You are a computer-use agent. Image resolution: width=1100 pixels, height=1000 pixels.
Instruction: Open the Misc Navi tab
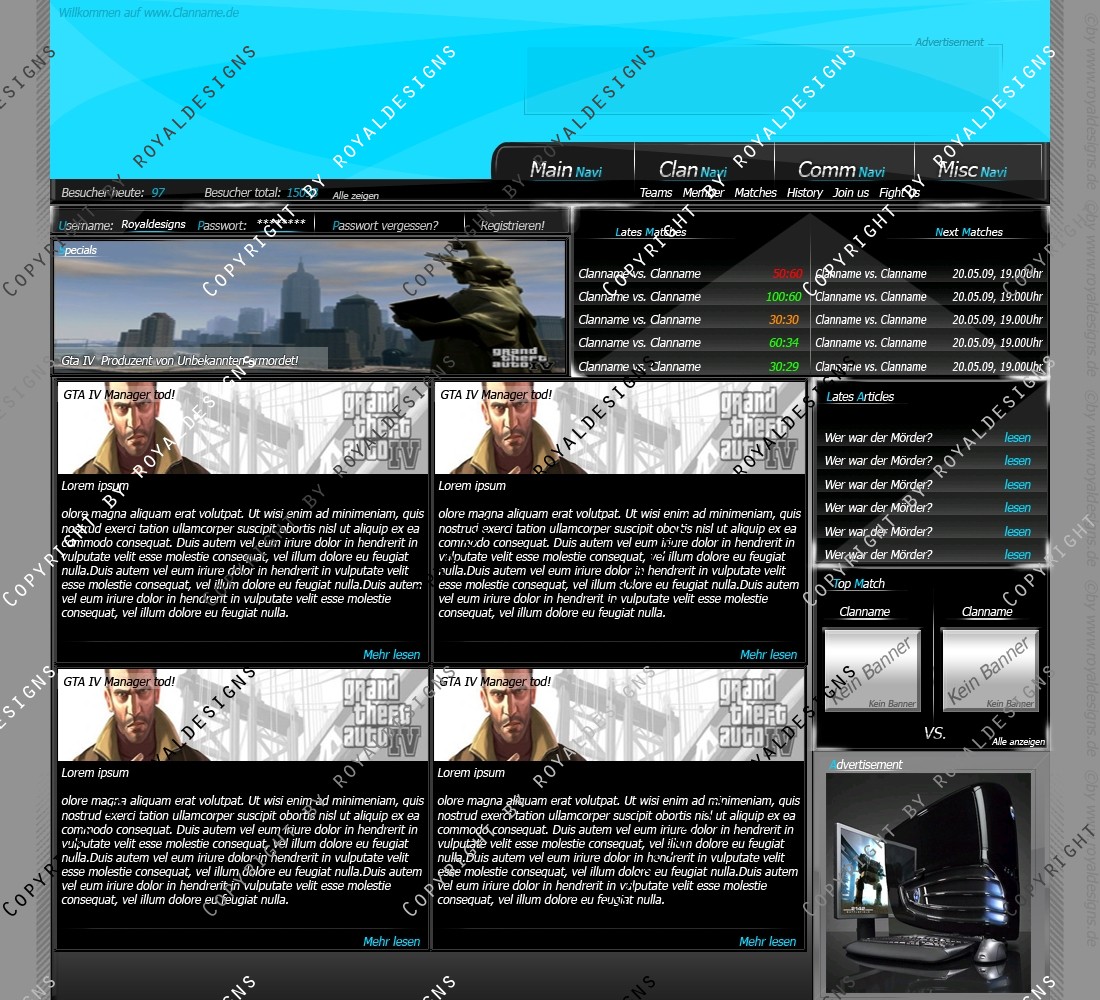[x=972, y=170]
